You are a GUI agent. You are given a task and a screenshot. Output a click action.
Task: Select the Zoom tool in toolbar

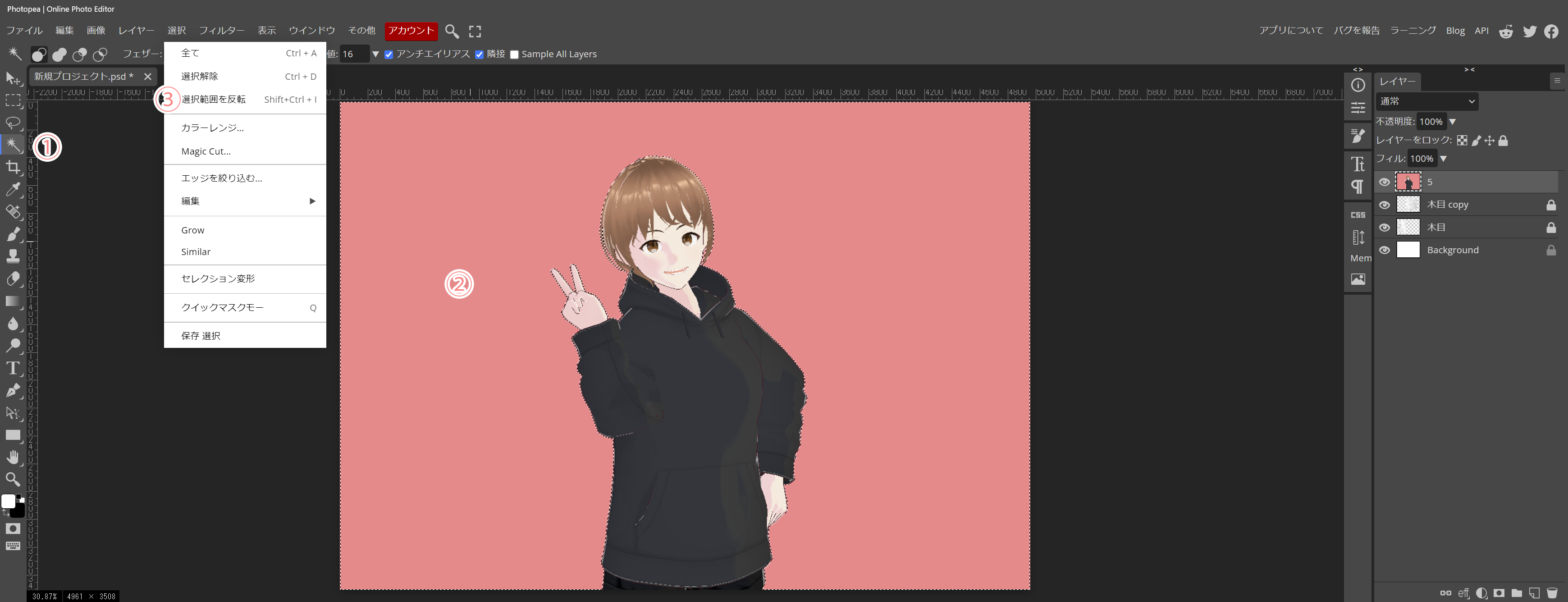13,479
